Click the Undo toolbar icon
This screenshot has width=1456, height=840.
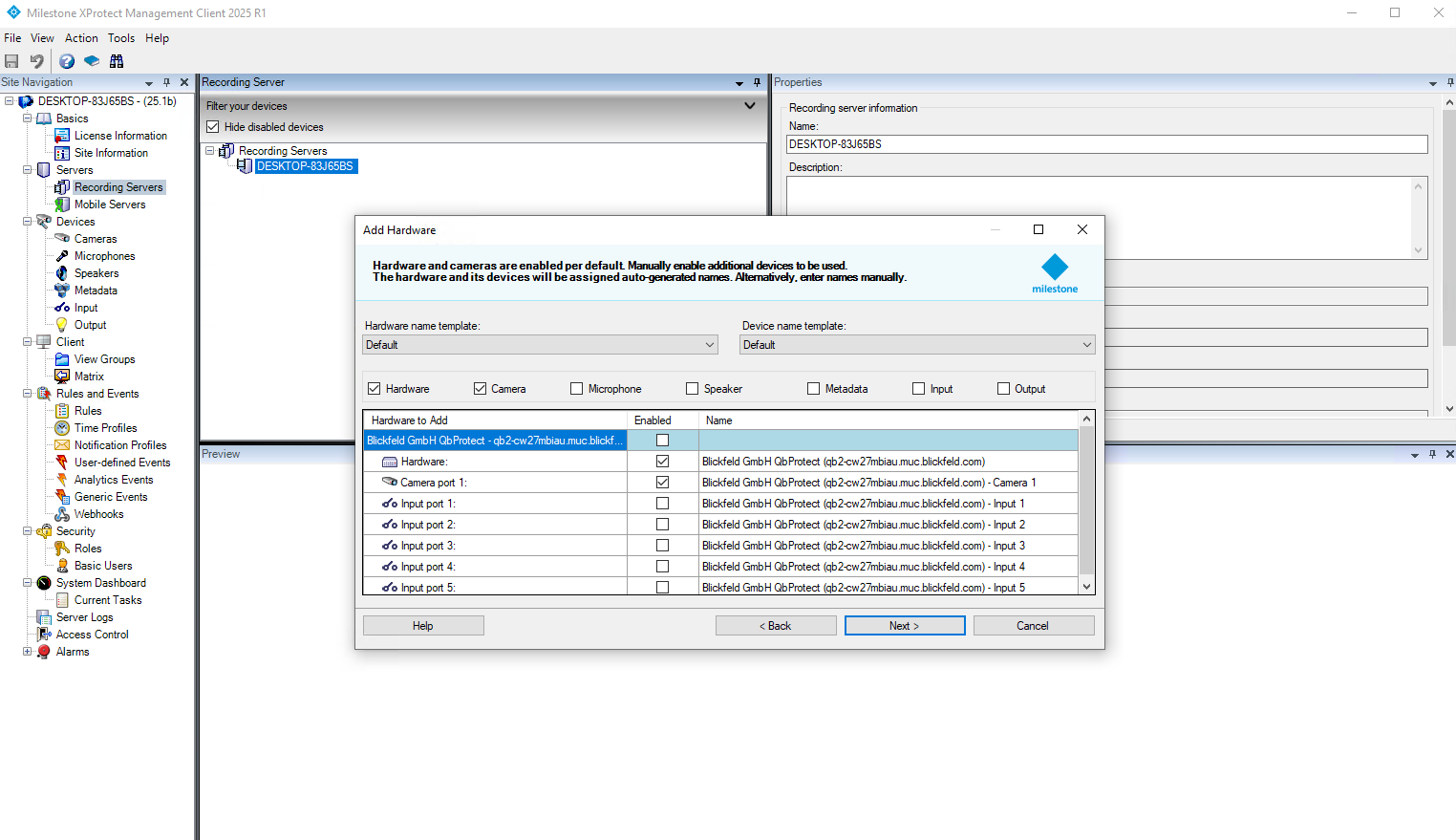point(37,61)
